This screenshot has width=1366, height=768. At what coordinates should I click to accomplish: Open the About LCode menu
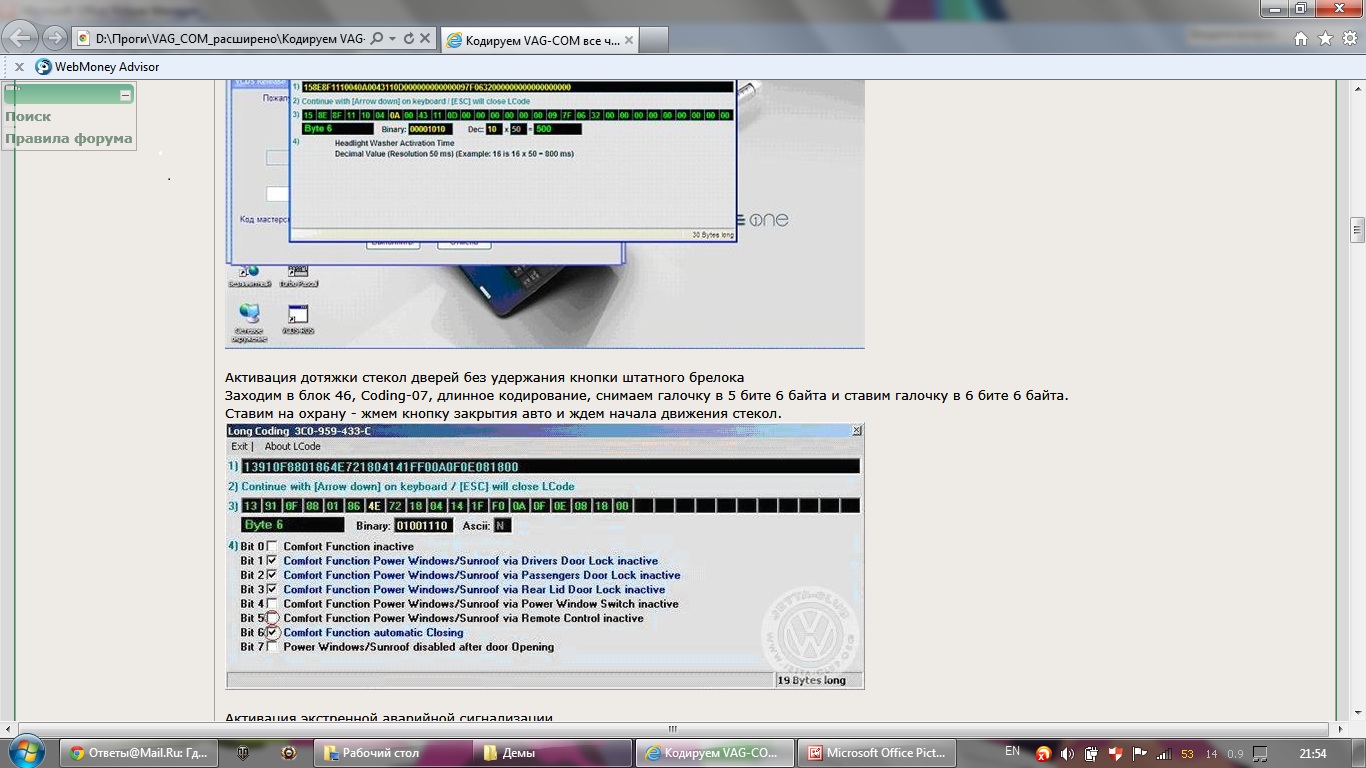[x=292, y=446]
